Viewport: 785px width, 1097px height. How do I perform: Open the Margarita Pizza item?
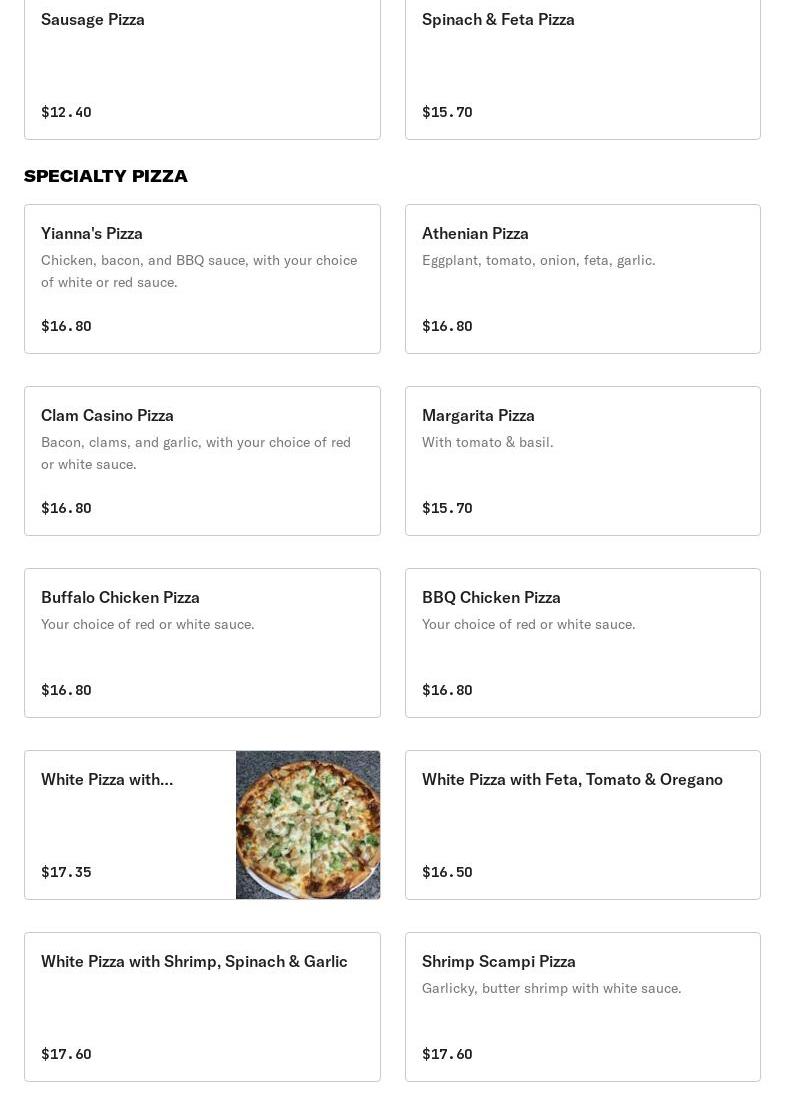[x=478, y=416]
